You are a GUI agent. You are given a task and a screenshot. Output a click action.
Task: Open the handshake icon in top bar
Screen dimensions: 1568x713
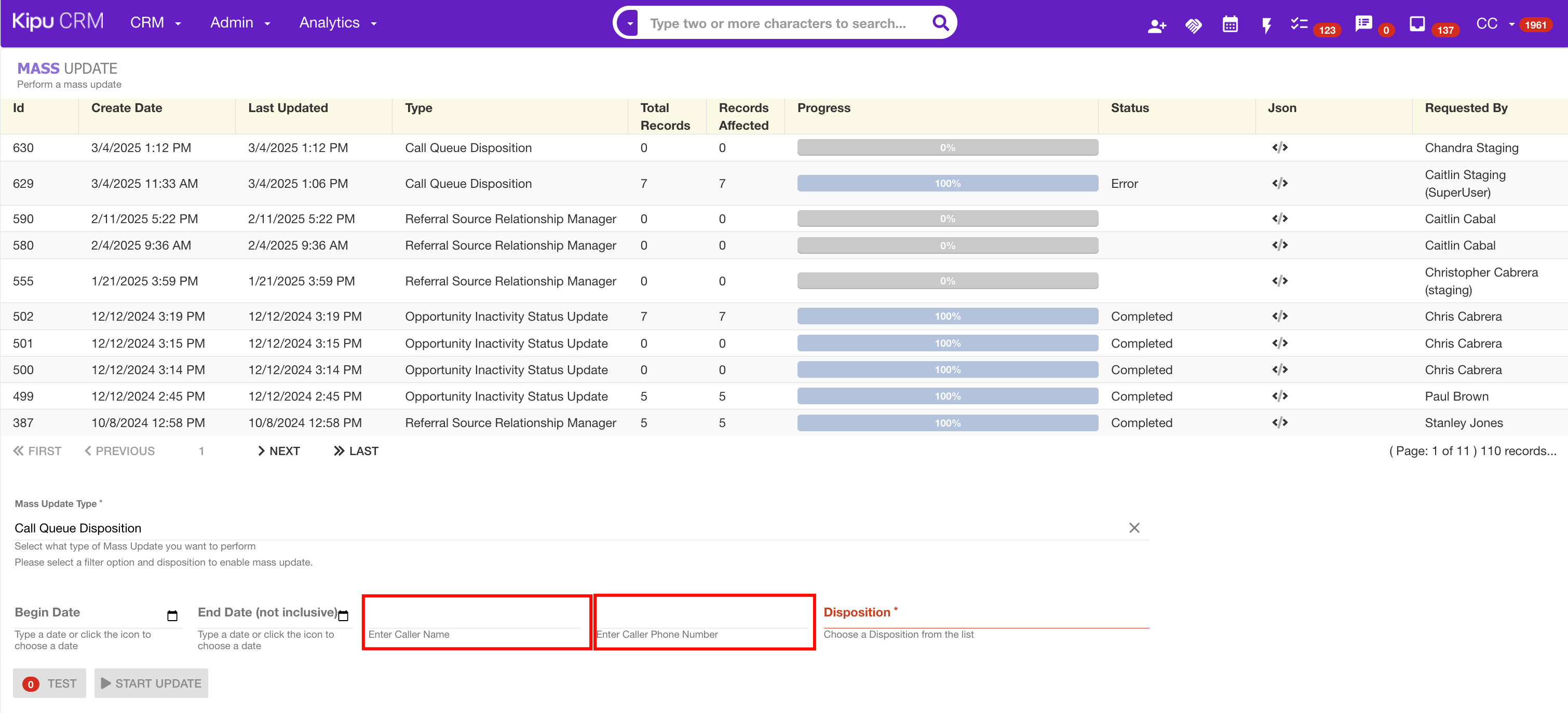coord(1193,25)
